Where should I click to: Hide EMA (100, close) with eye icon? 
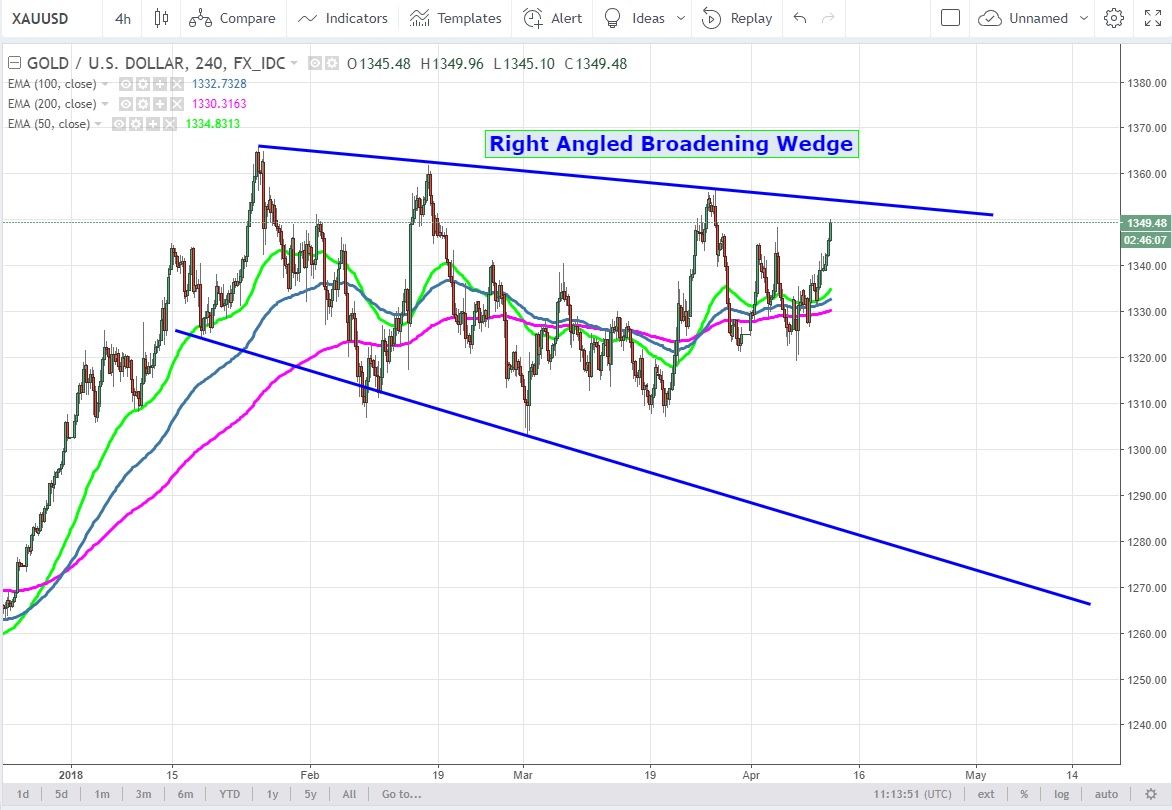click(127, 84)
